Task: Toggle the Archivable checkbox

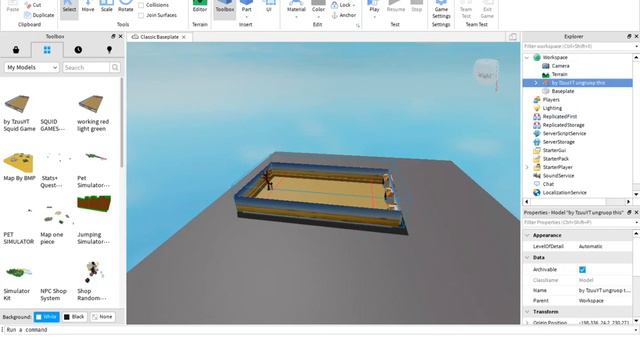Action: [x=582, y=269]
